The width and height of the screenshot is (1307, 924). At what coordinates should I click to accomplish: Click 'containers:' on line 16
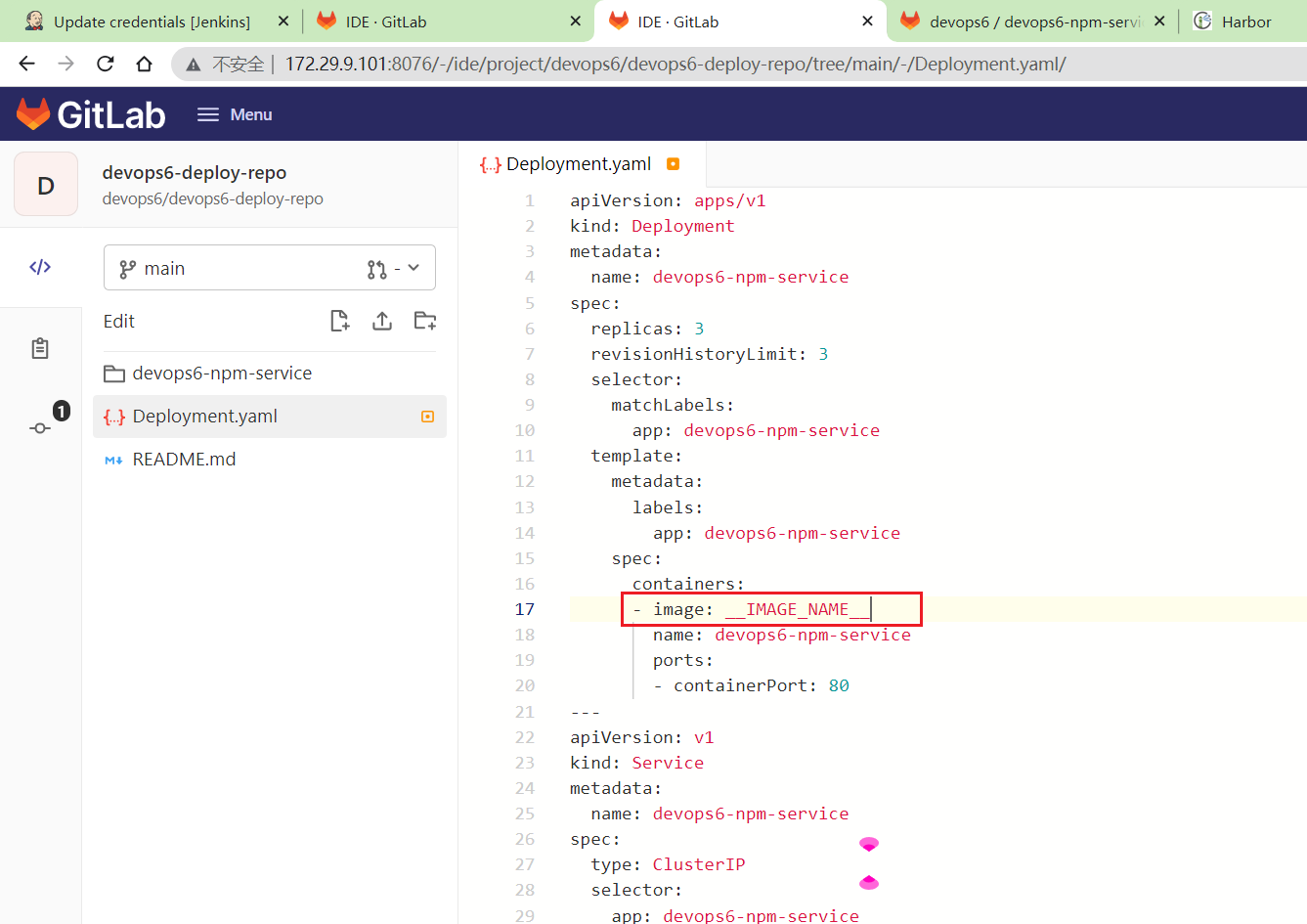(688, 584)
